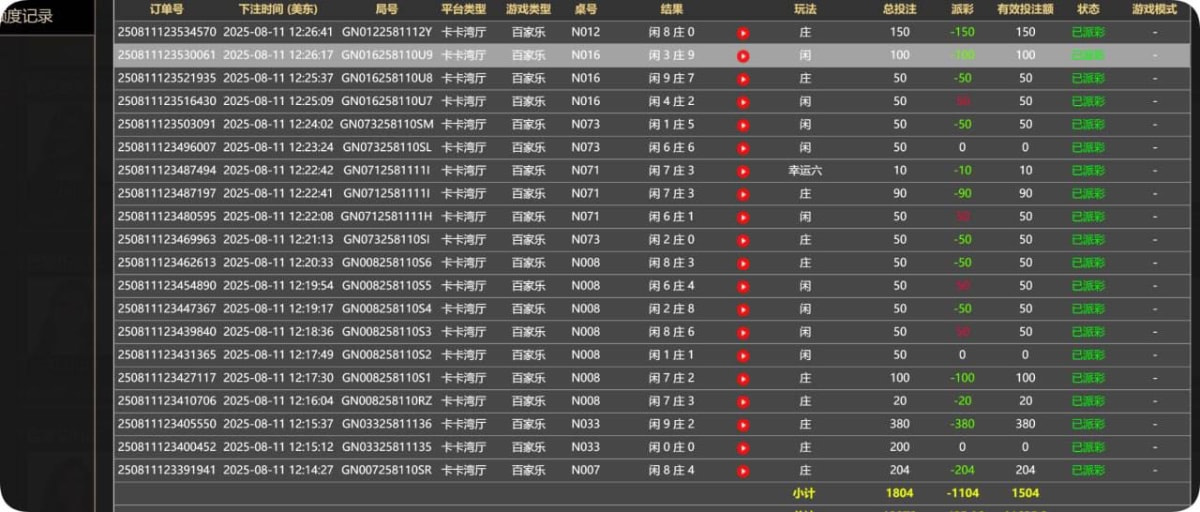Viewport: 1200px width, 512px height.
Task: Select the row for order 250811123431365
Action: click(x=167, y=355)
